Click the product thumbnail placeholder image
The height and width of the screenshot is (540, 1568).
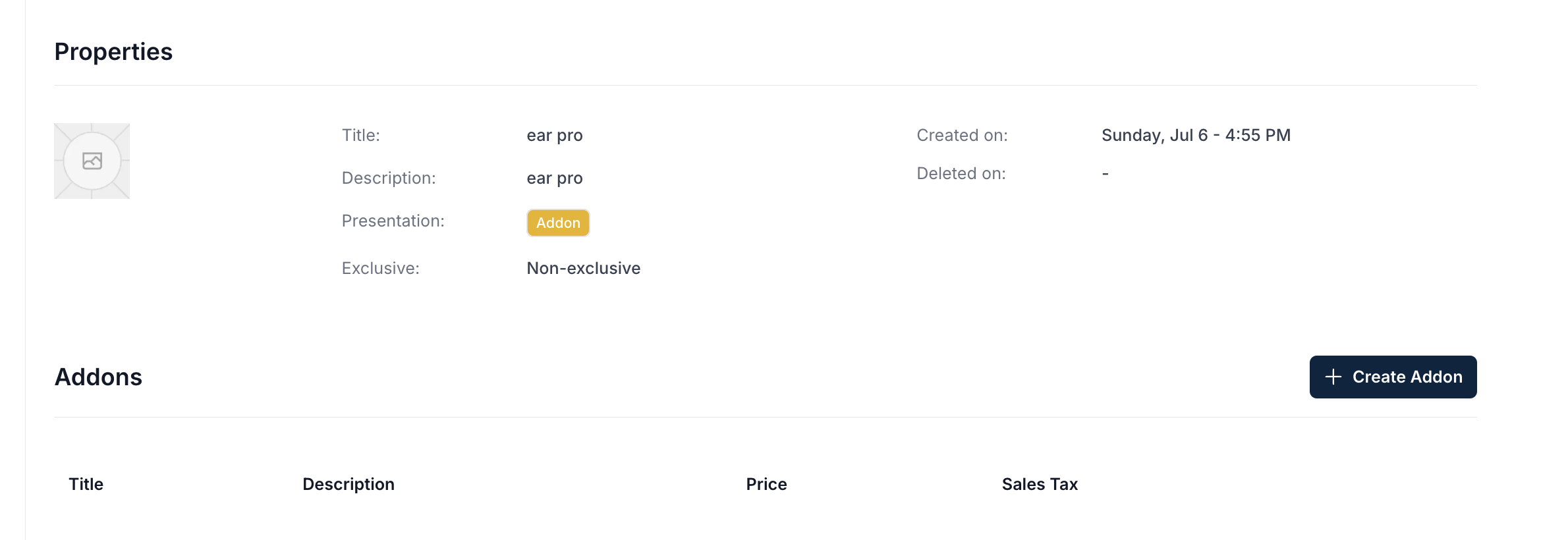[x=92, y=161]
